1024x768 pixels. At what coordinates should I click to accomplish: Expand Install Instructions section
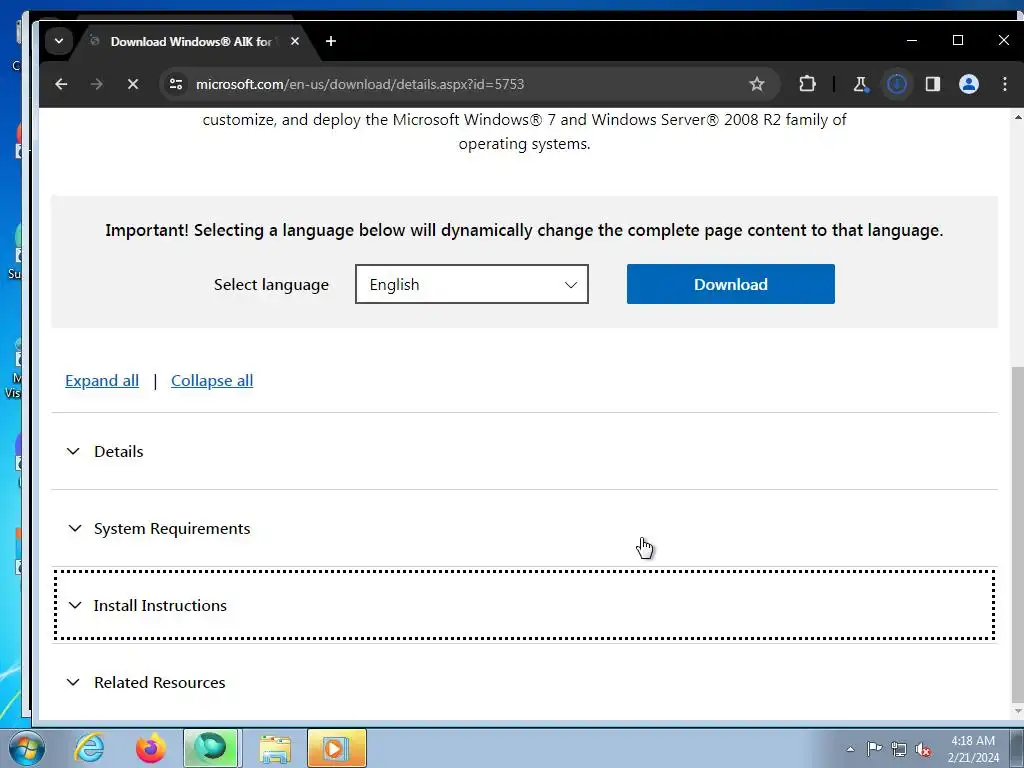click(x=524, y=605)
